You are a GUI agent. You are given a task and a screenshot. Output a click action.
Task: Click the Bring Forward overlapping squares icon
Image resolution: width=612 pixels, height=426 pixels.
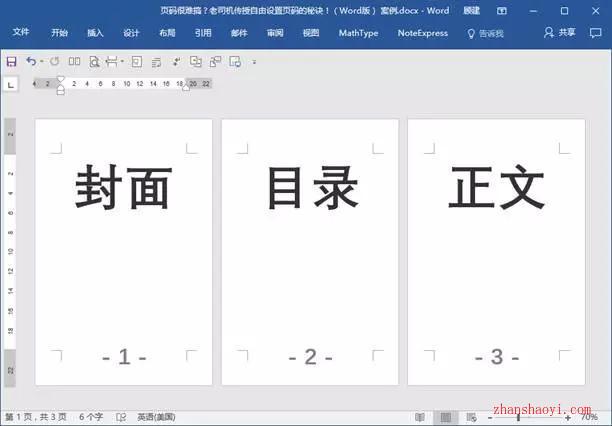click(x=196, y=61)
